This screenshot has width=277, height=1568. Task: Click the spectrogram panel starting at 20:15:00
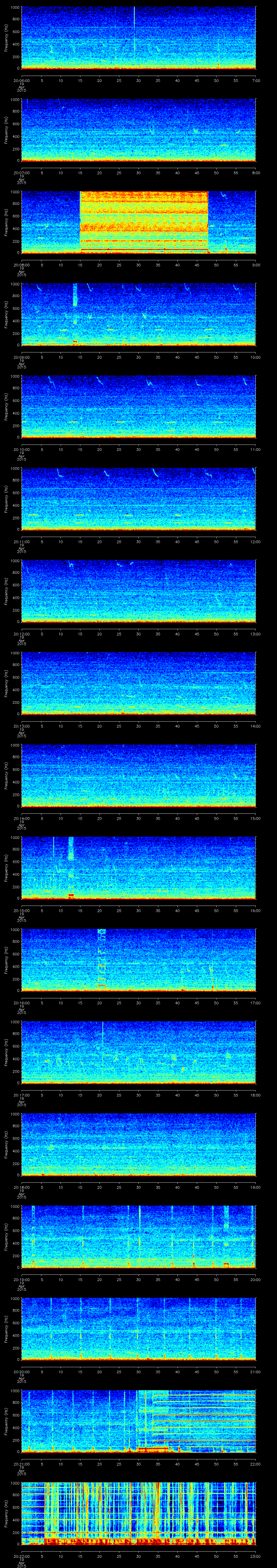(x=138, y=868)
